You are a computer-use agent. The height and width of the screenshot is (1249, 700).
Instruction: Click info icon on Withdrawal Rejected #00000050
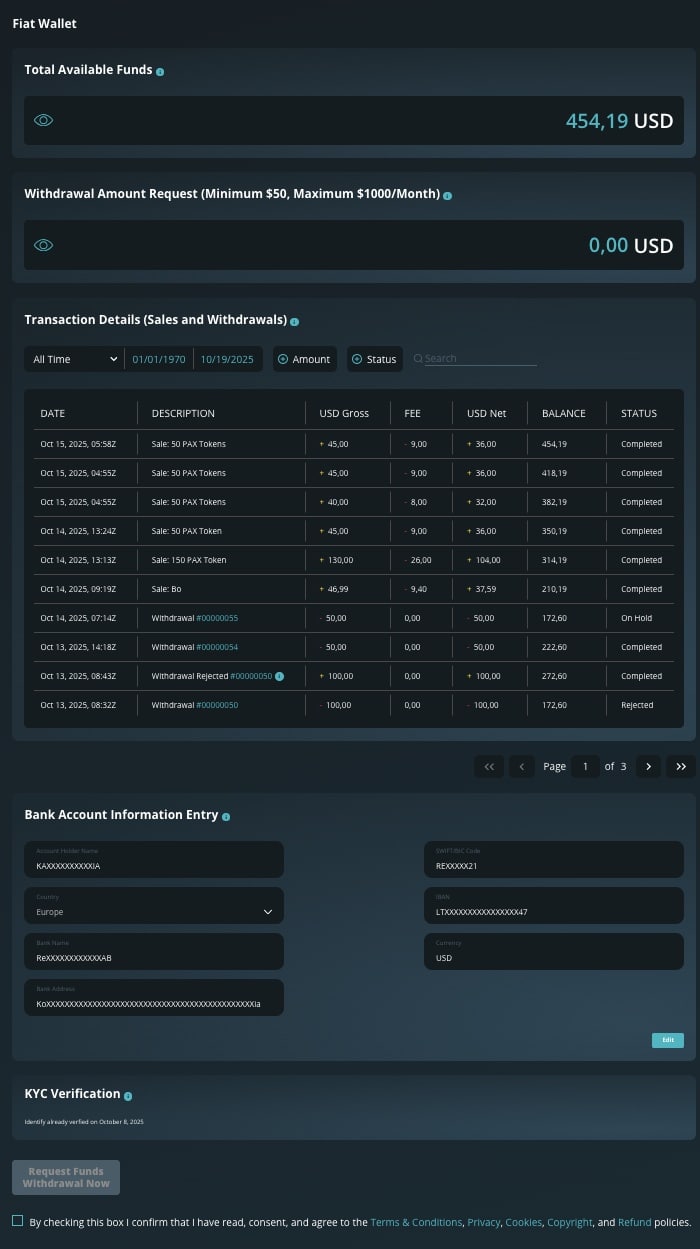[279, 677]
